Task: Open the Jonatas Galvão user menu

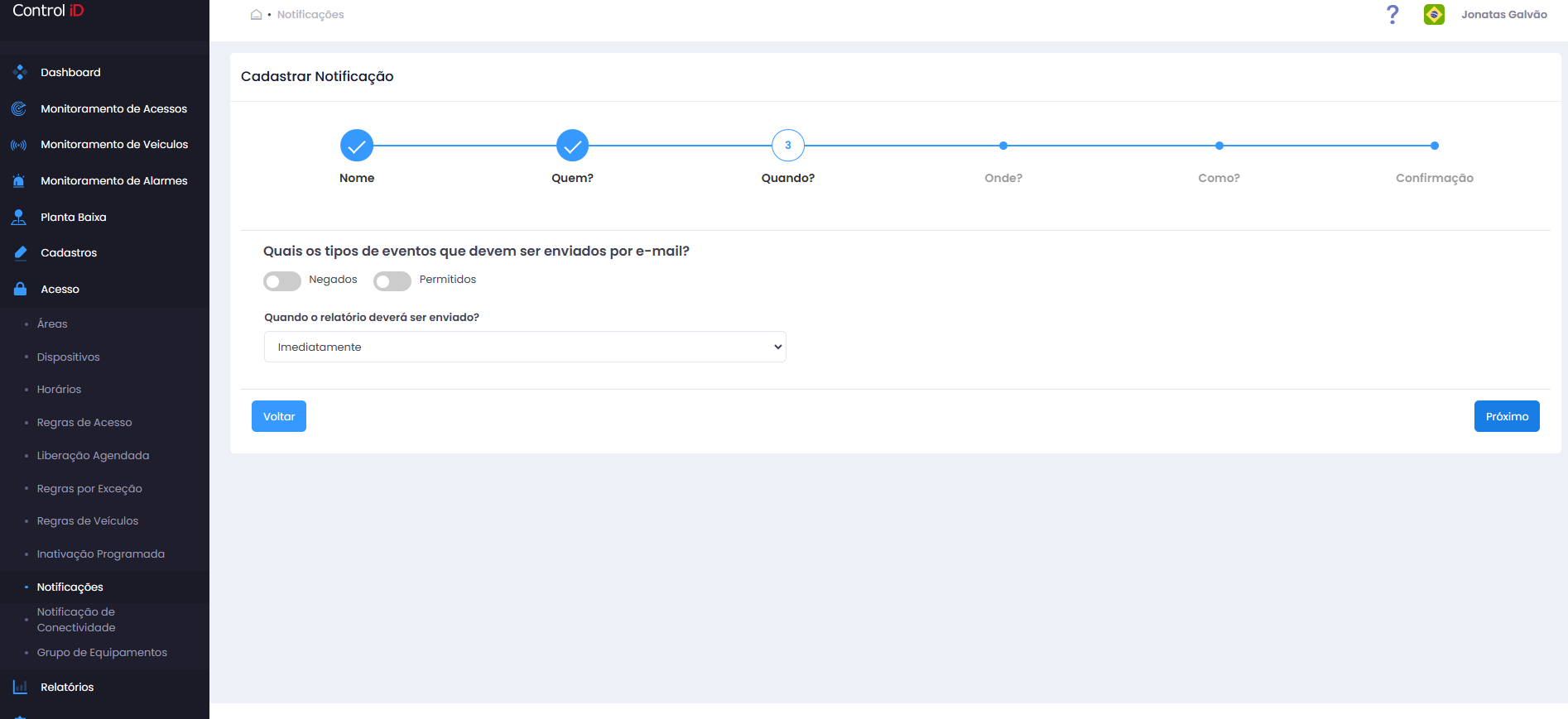Action: click(1503, 14)
